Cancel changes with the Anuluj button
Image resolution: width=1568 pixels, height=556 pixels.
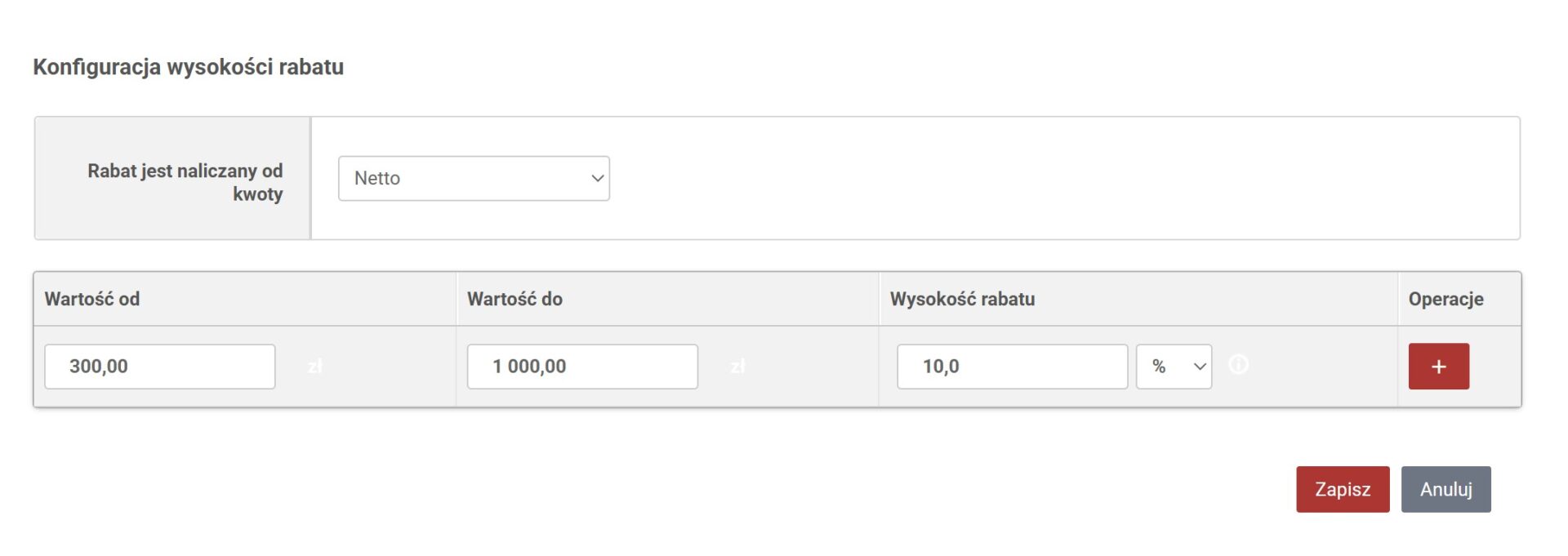point(1445,489)
